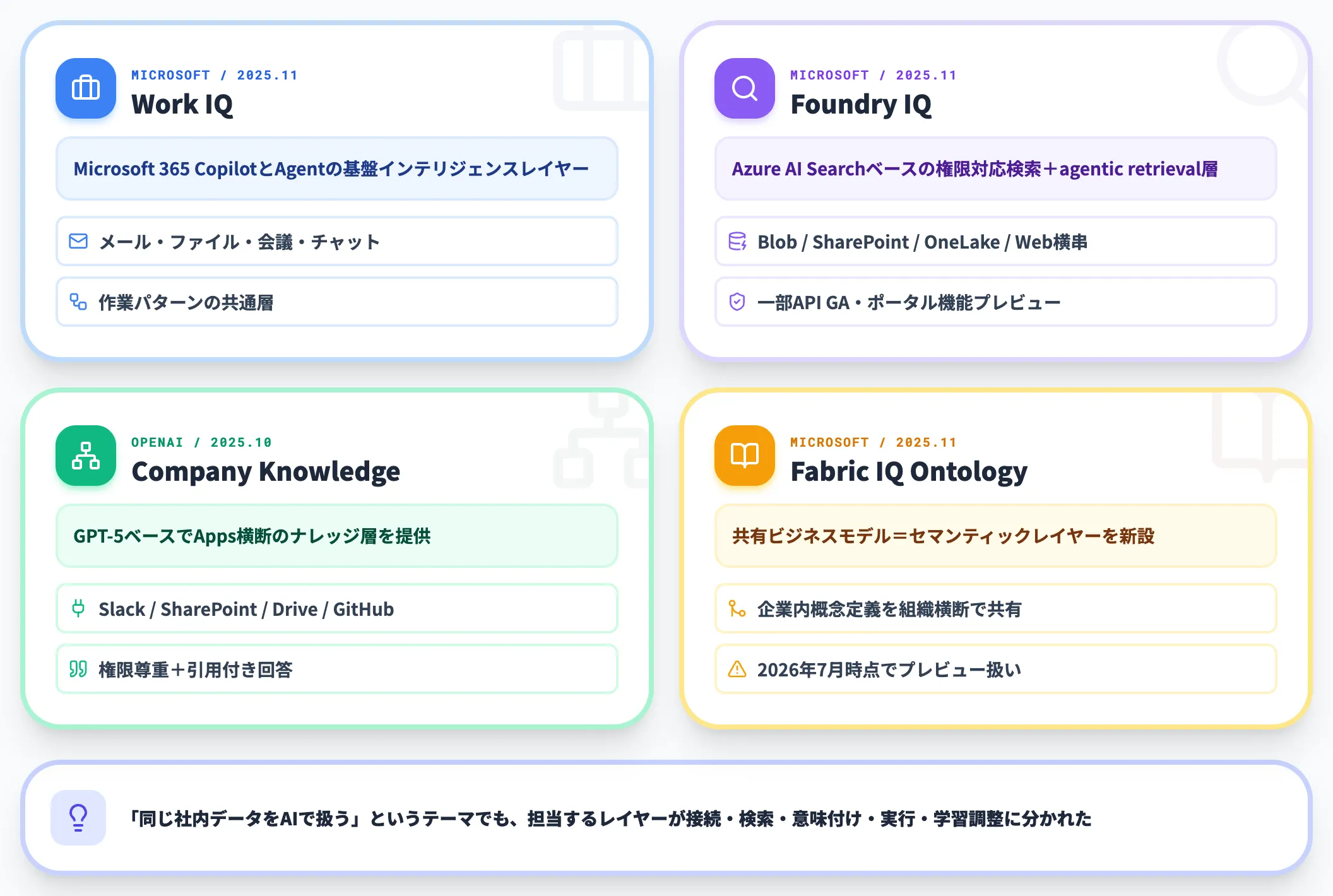Select the Company Knowledge heading
Screen dimensions: 1333x896
click(x=266, y=472)
